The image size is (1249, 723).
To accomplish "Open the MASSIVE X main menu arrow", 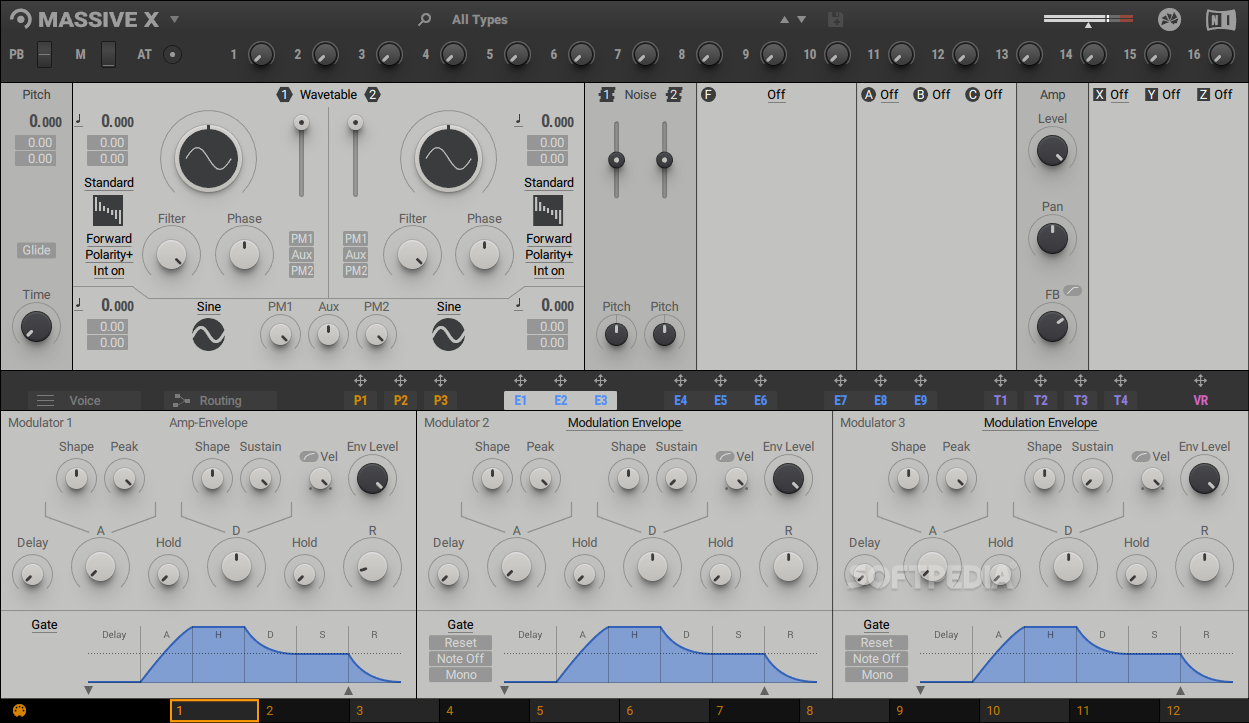I will (x=174, y=19).
